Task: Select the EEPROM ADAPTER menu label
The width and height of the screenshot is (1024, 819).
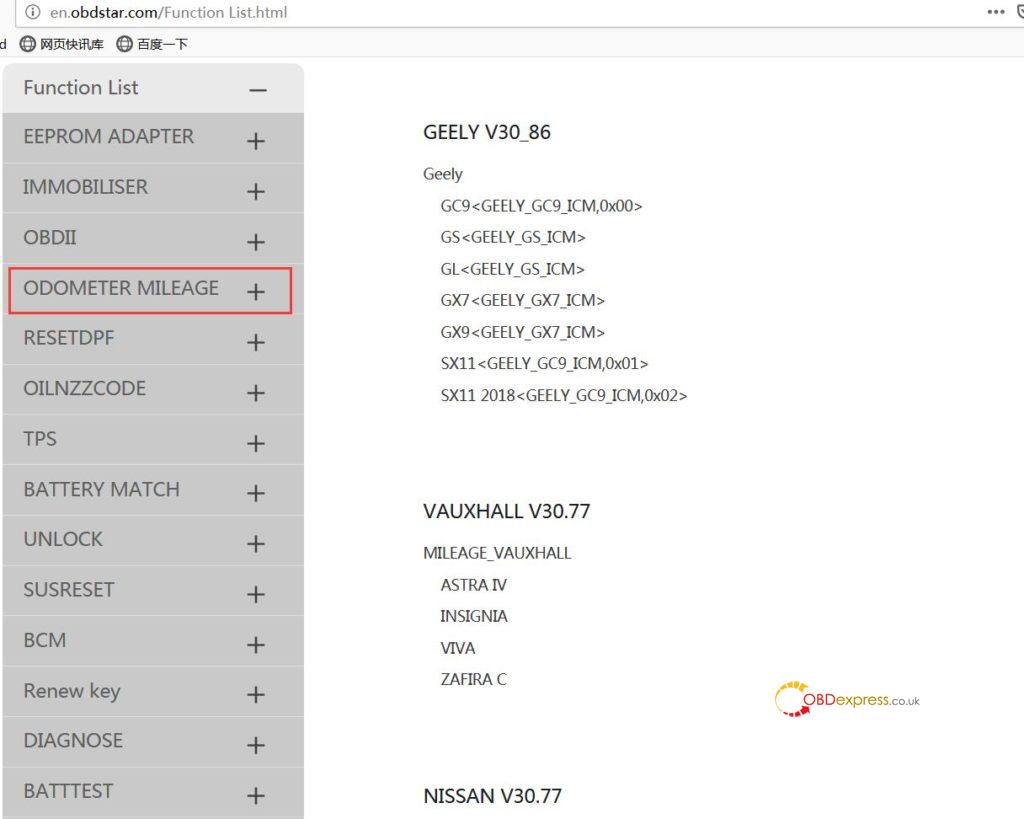Action: [108, 136]
